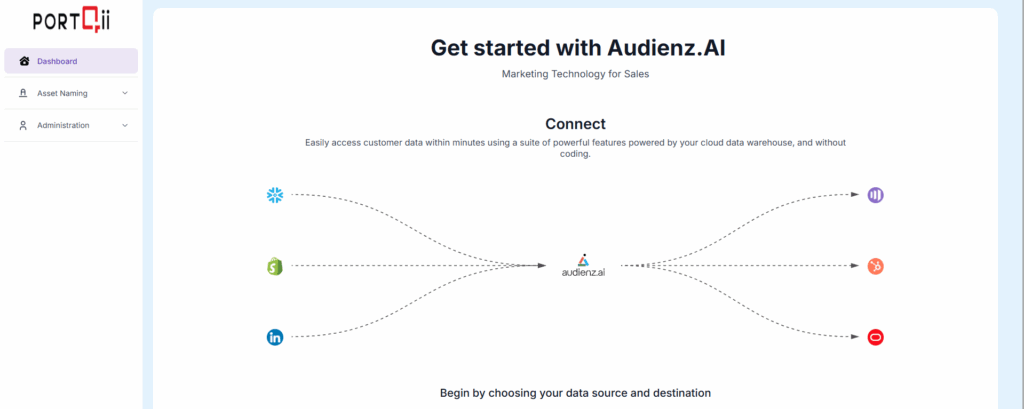Open the Asset Naming menu label
The height and width of the screenshot is (409, 1024).
click(62, 93)
